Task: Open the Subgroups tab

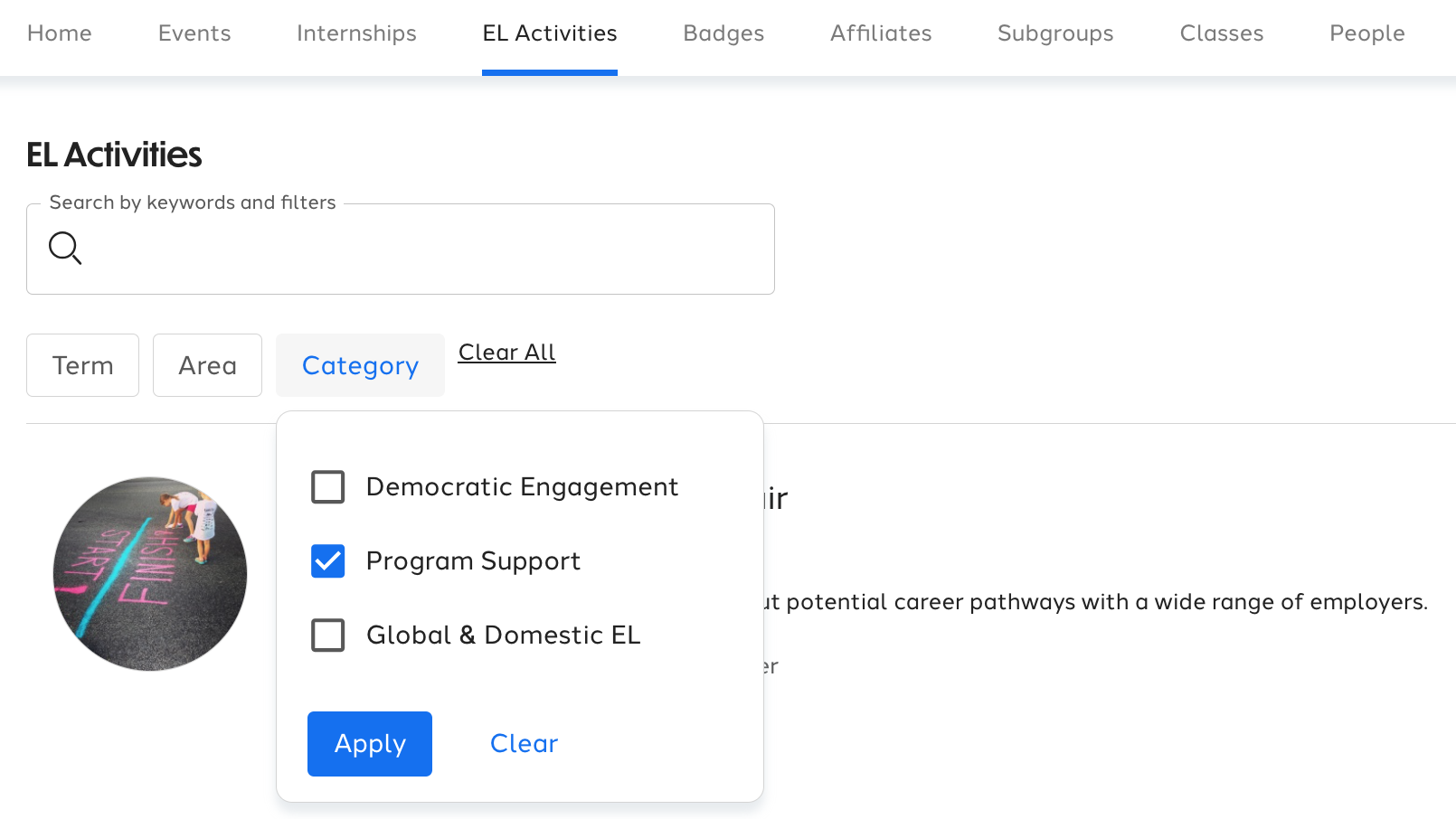Action: [x=1055, y=33]
